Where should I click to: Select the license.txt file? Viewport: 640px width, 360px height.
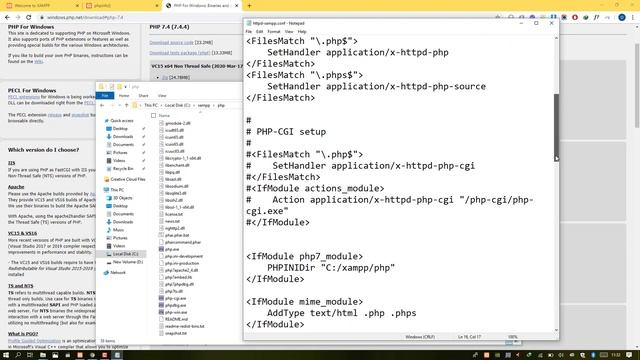(174, 214)
